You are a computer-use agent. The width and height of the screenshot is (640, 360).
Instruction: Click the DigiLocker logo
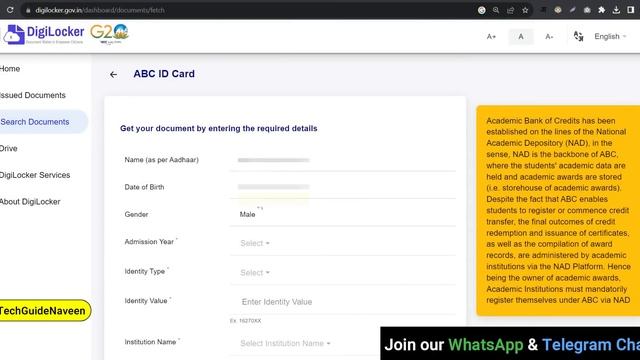(44, 34)
